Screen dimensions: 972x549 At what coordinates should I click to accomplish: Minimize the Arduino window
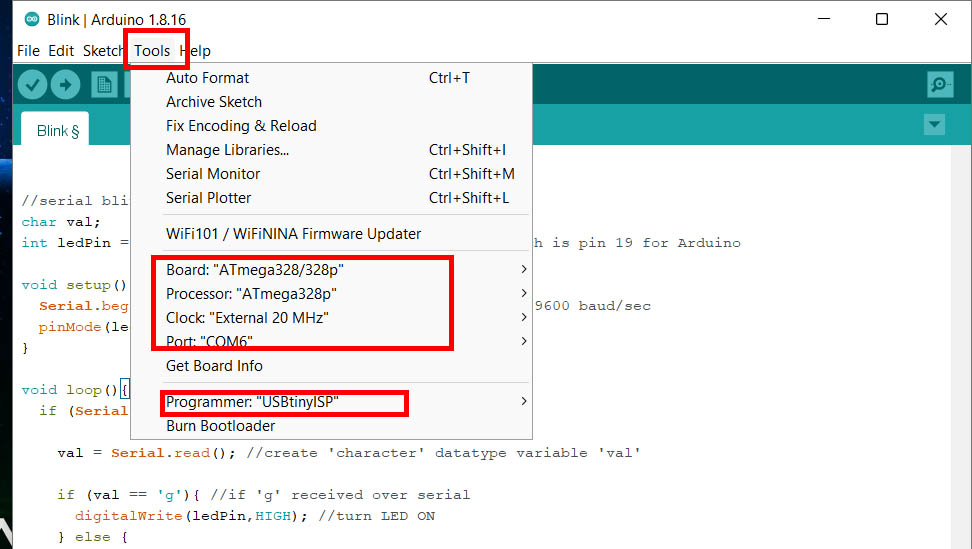pyautogui.click(x=824, y=19)
